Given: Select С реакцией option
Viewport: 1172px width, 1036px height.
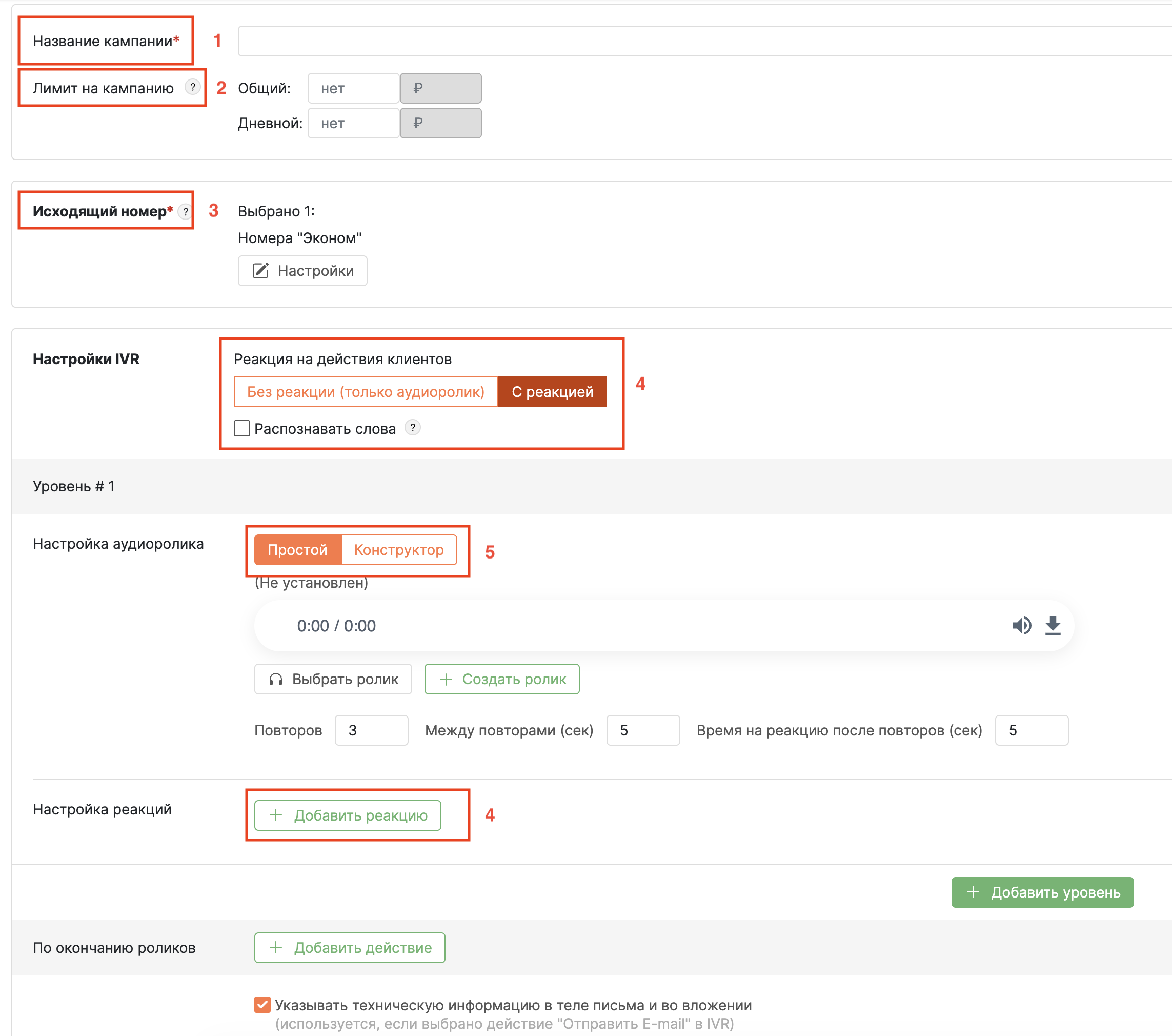Looking at the screenshot, I should coord(552,392).
